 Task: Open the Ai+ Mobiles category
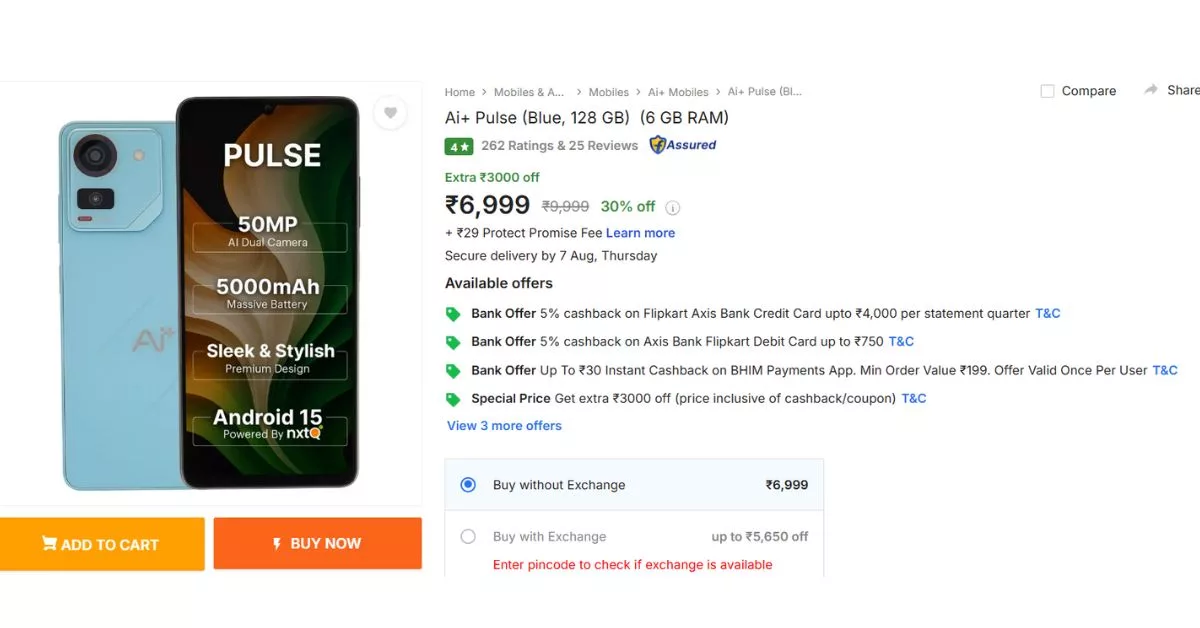pos(678,91)
